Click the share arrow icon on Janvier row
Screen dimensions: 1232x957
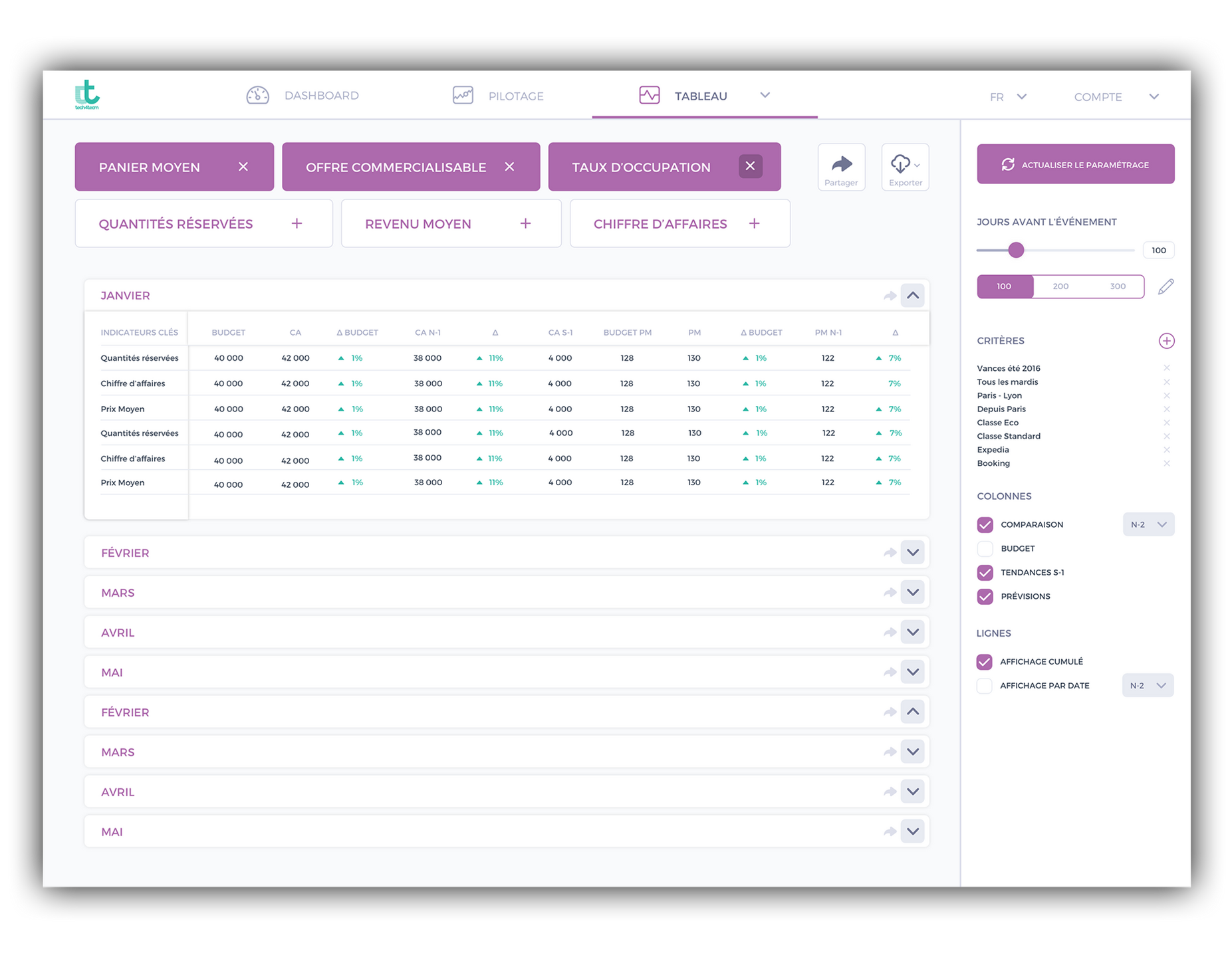point(890,295)
